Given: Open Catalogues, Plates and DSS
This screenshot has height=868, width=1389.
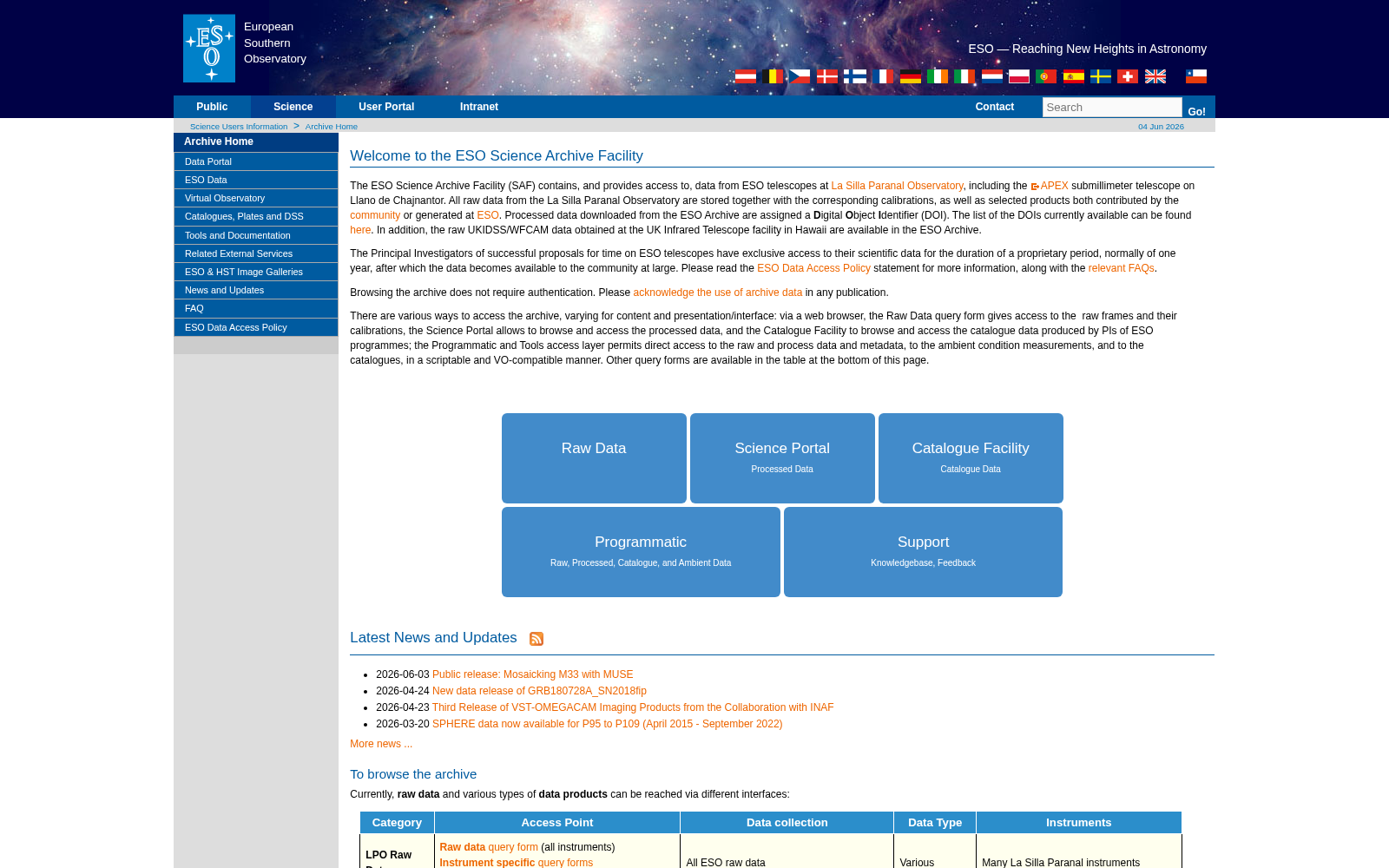Looking at the screenshot, I should pyautogui.click(x=256, y=216).
